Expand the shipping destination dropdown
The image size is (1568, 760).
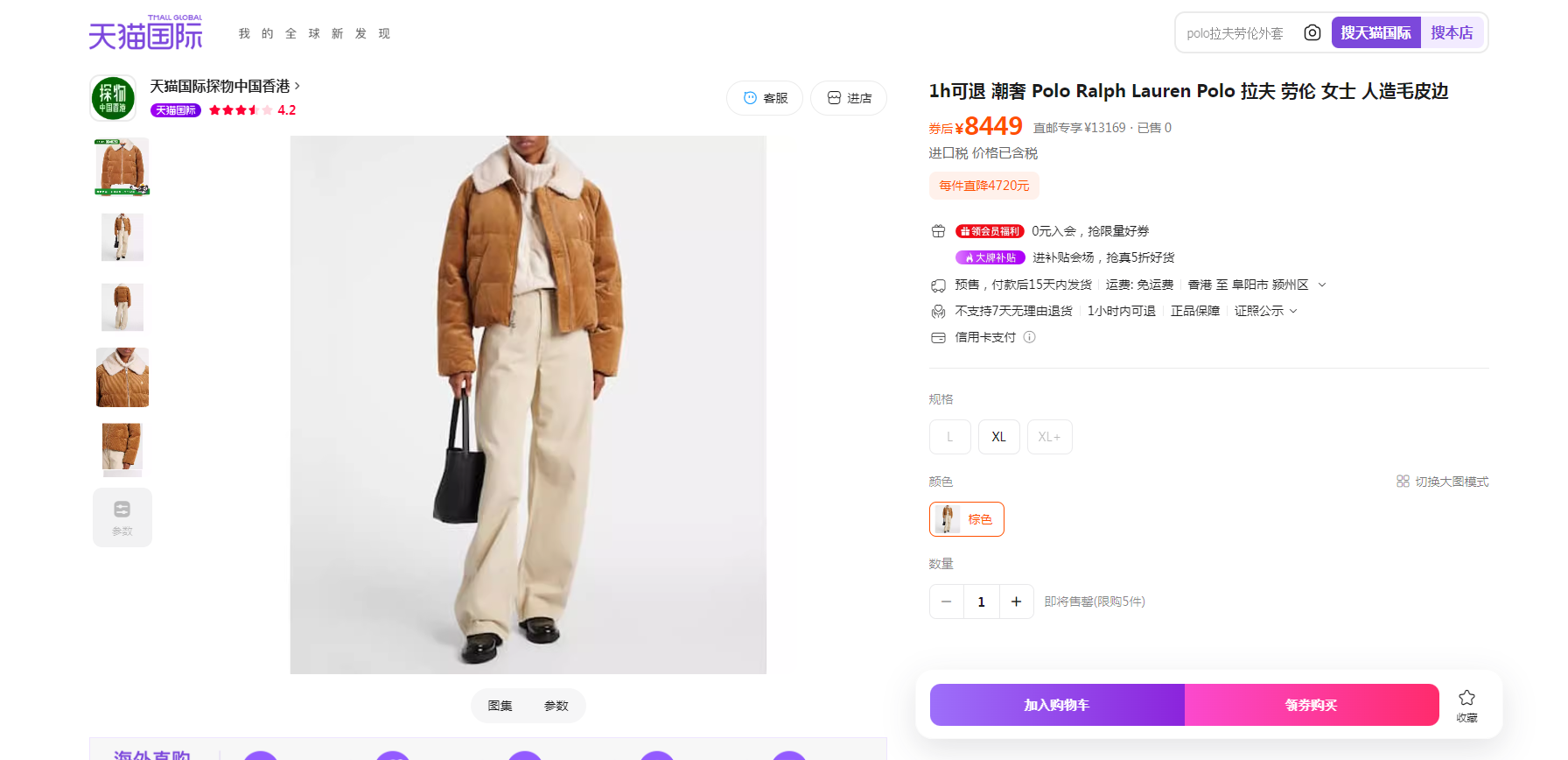pos(1322,285)
